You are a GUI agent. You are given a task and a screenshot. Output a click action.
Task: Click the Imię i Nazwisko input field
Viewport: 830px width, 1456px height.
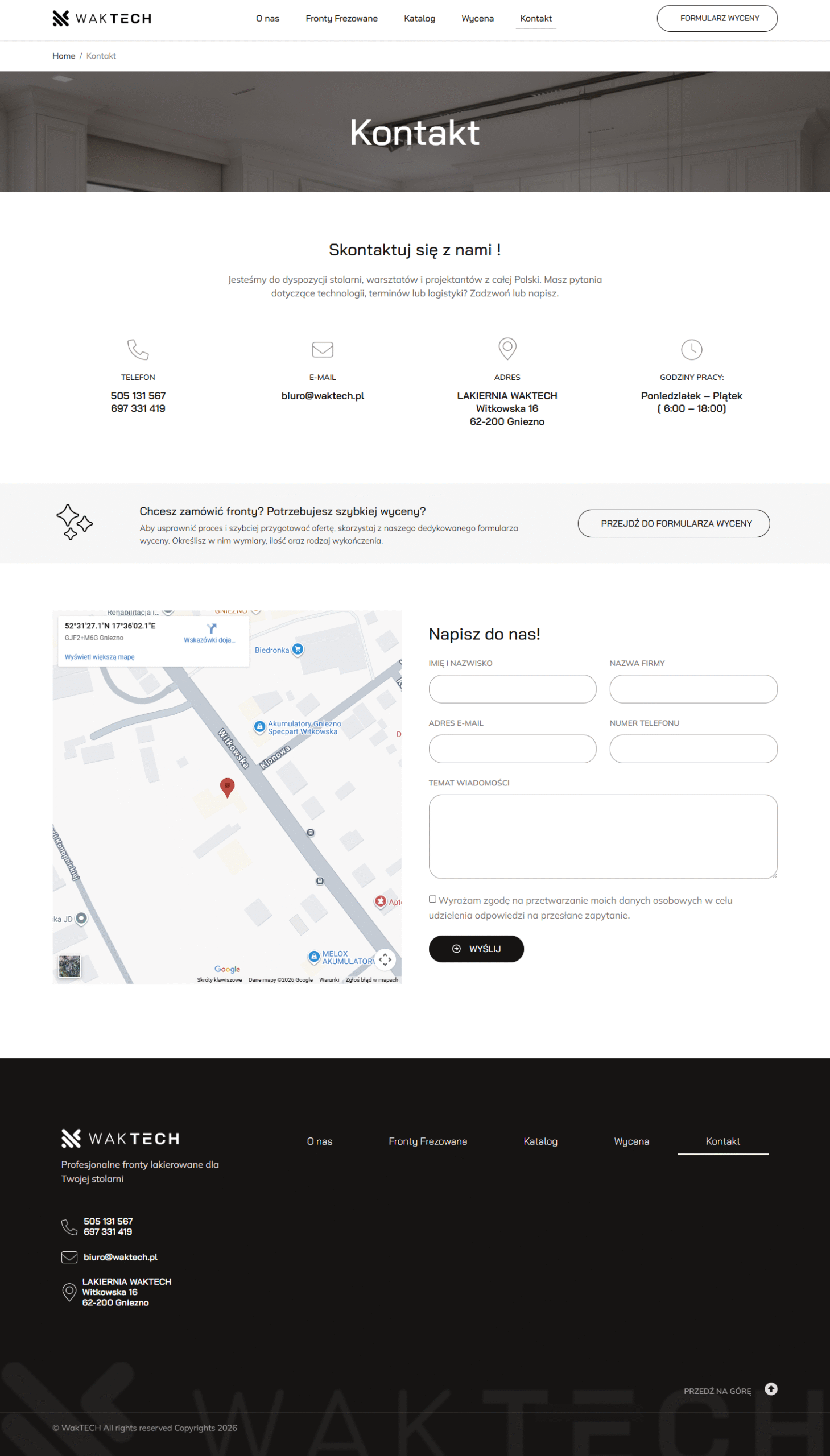pos(512,689)
